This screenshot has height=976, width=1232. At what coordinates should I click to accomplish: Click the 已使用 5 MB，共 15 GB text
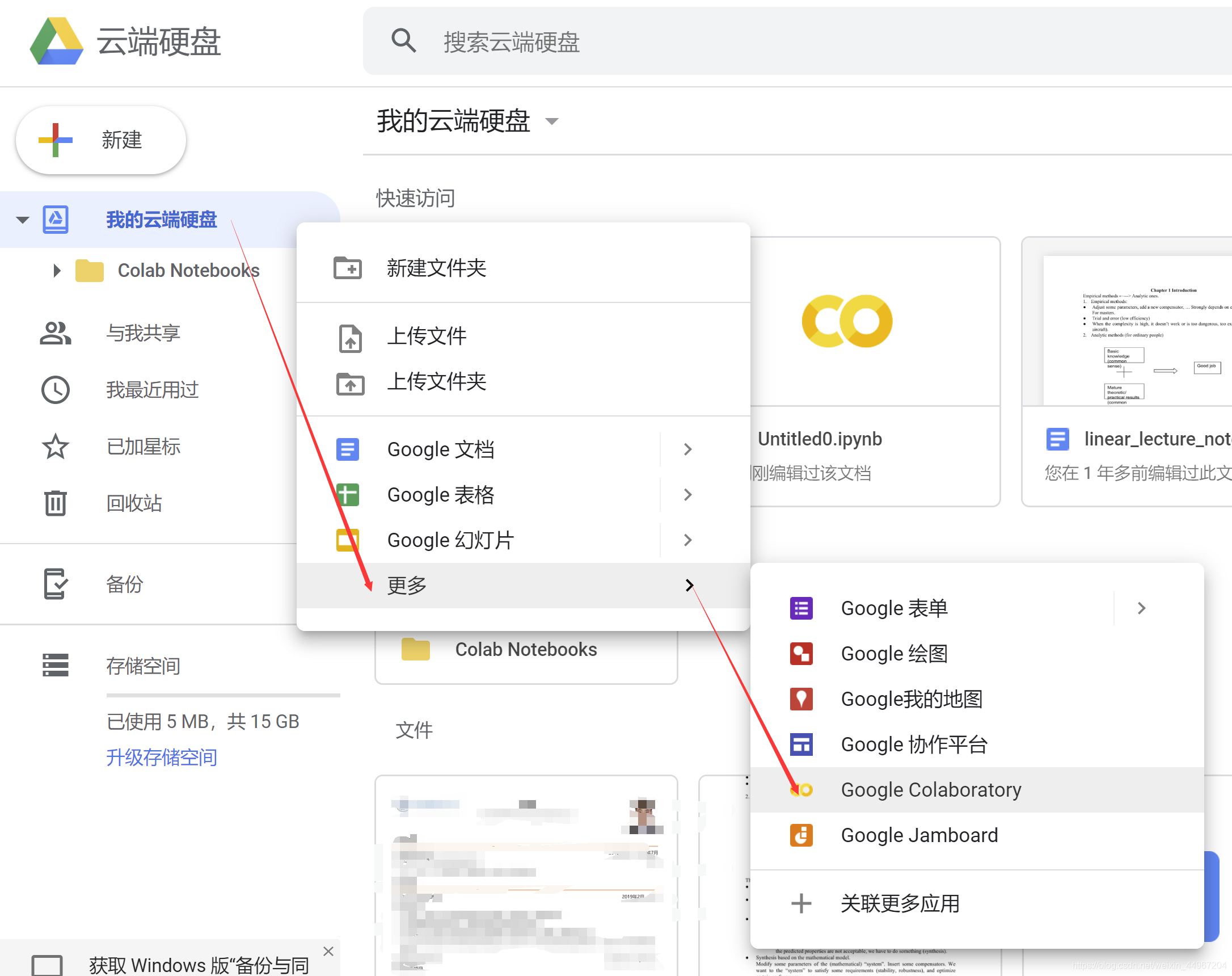click(x=202, y=722)
